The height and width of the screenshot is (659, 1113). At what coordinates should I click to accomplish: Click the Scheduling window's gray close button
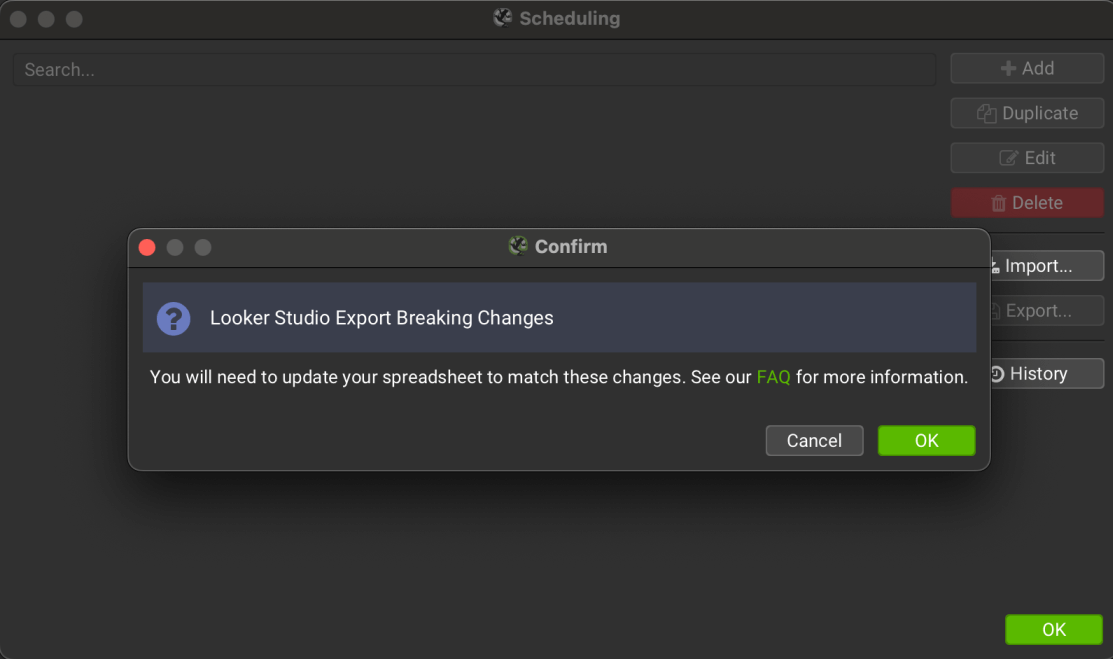(18, 19)
